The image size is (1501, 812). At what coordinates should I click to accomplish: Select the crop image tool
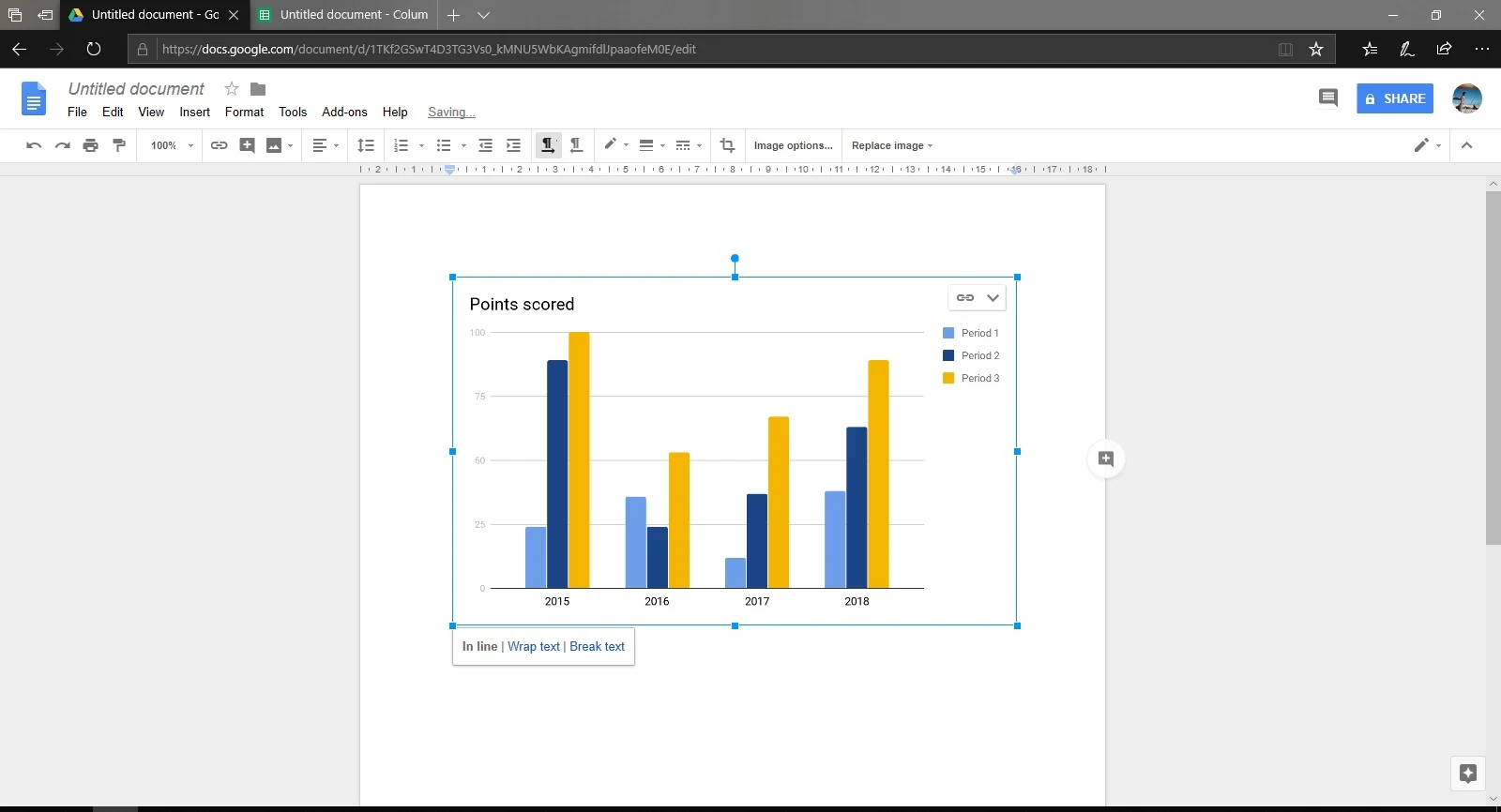click(727, 145)
